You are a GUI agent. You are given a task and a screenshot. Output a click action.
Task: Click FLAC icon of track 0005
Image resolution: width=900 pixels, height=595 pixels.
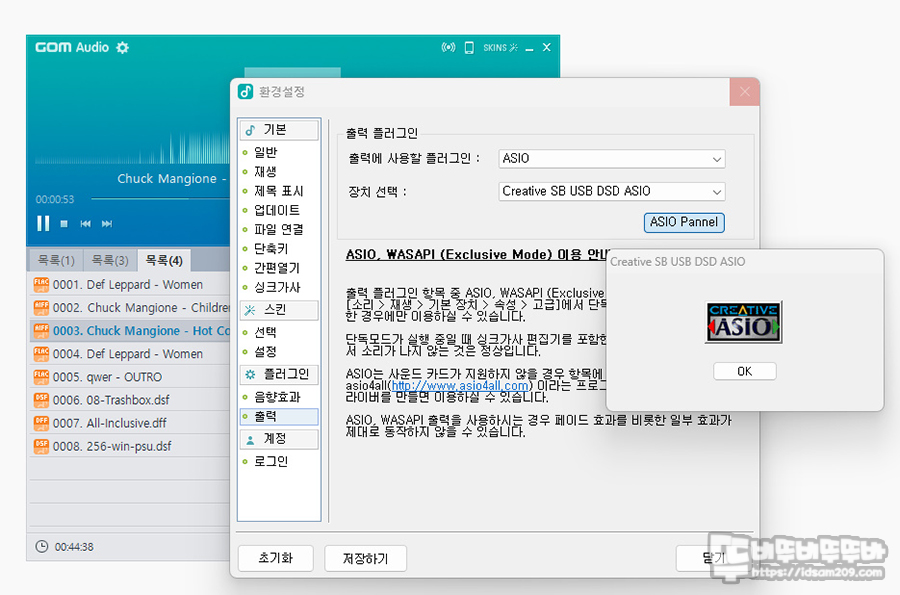click(x=41, y=377)
